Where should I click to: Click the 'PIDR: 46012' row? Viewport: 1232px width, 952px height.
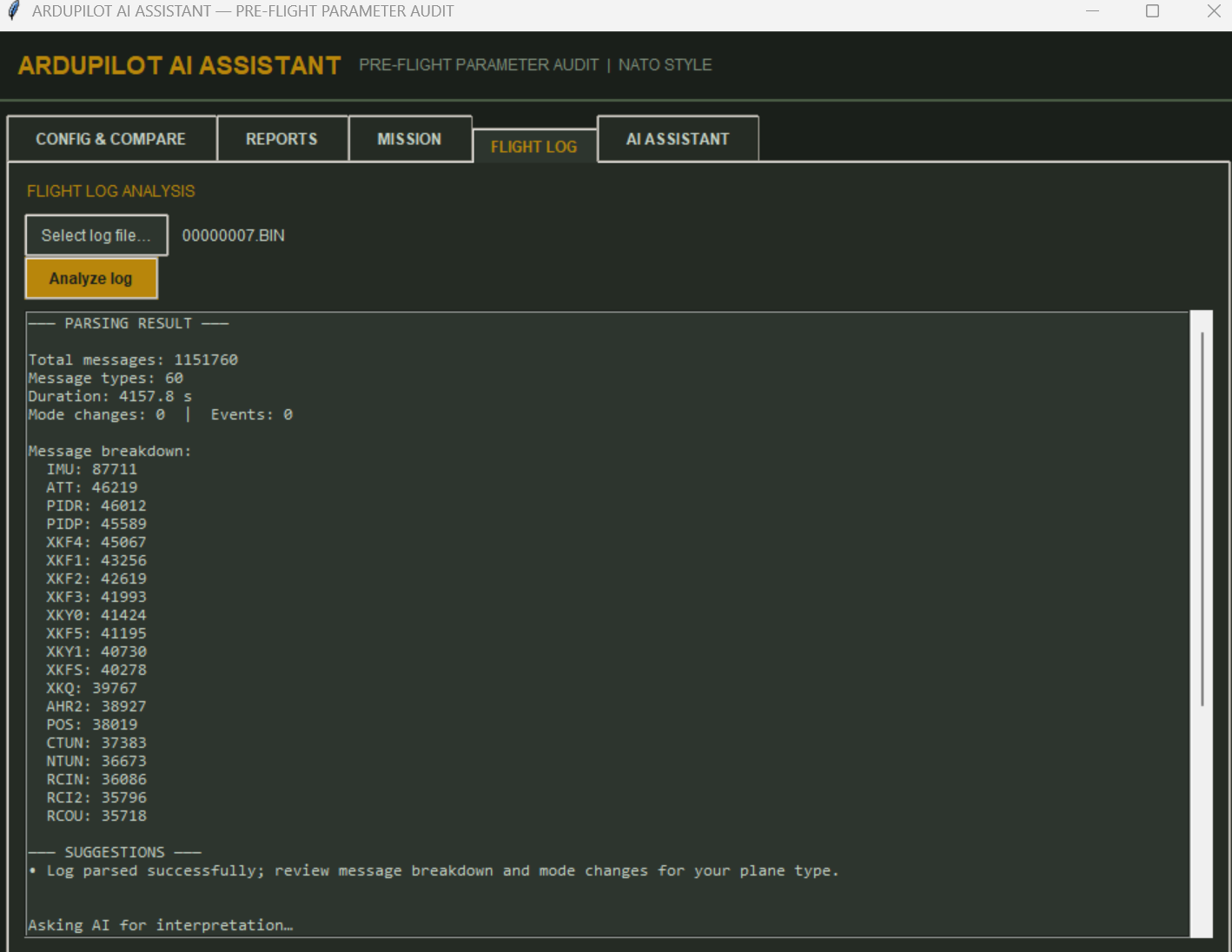coord(96,506)
